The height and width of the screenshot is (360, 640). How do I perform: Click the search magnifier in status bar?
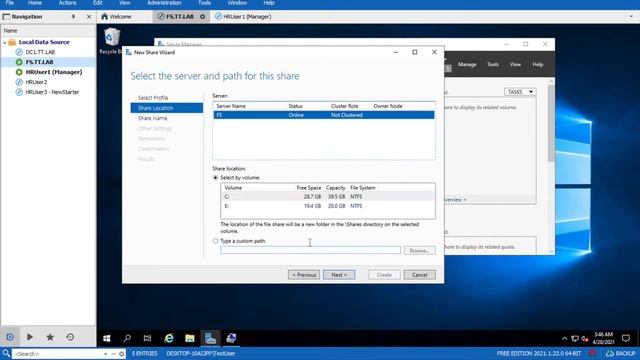pyautogui.click(x=6, y=353)
